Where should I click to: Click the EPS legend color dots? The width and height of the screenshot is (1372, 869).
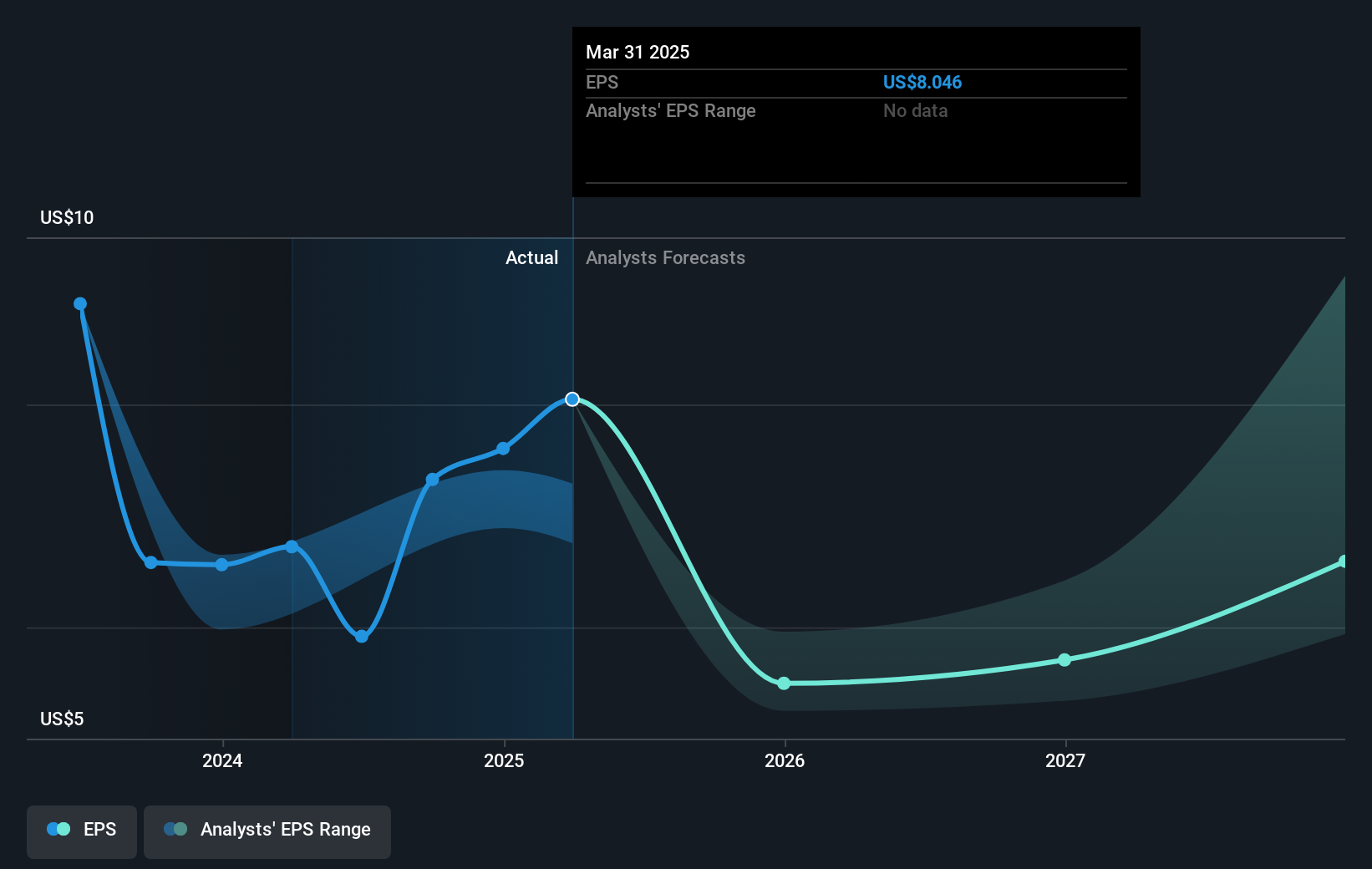pyautogui.click(x=58, y=829)
